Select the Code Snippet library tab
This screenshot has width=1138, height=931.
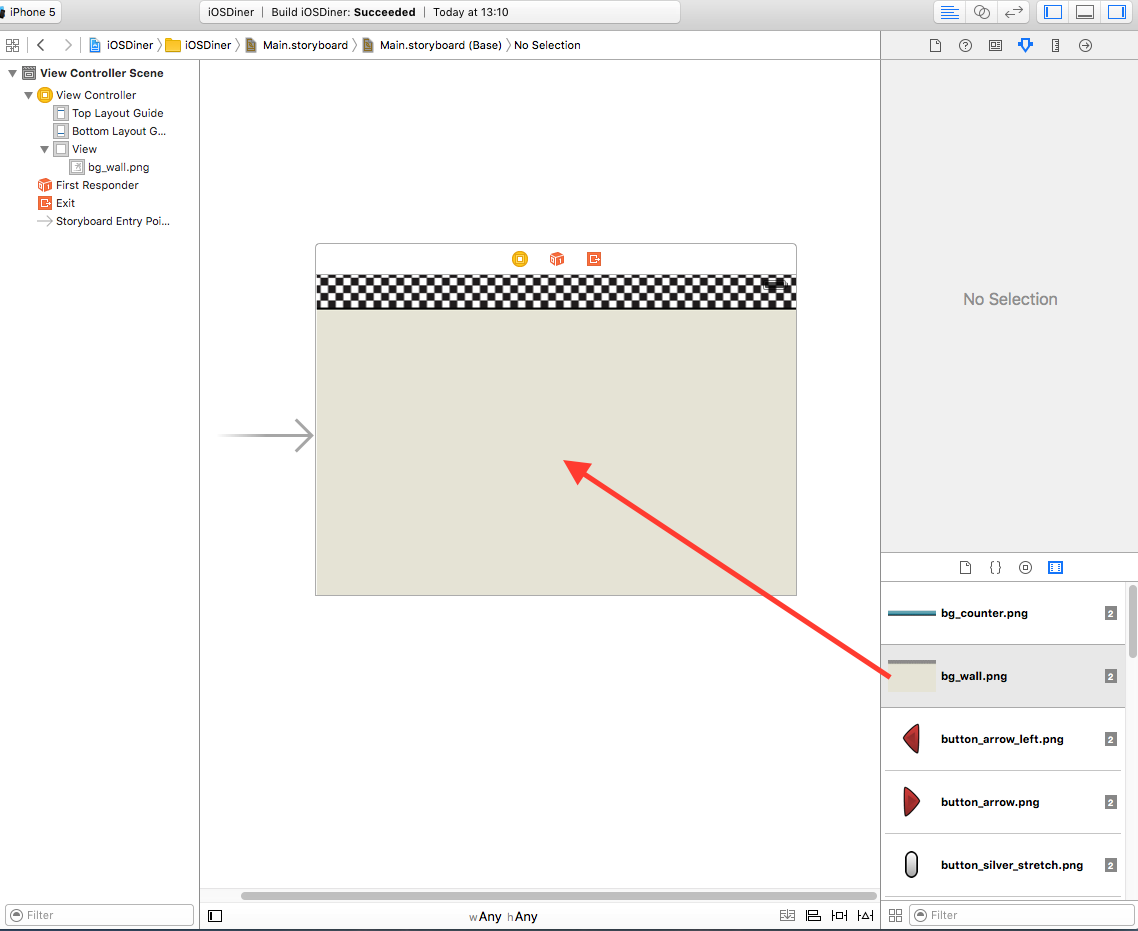(x=995, y=567)
